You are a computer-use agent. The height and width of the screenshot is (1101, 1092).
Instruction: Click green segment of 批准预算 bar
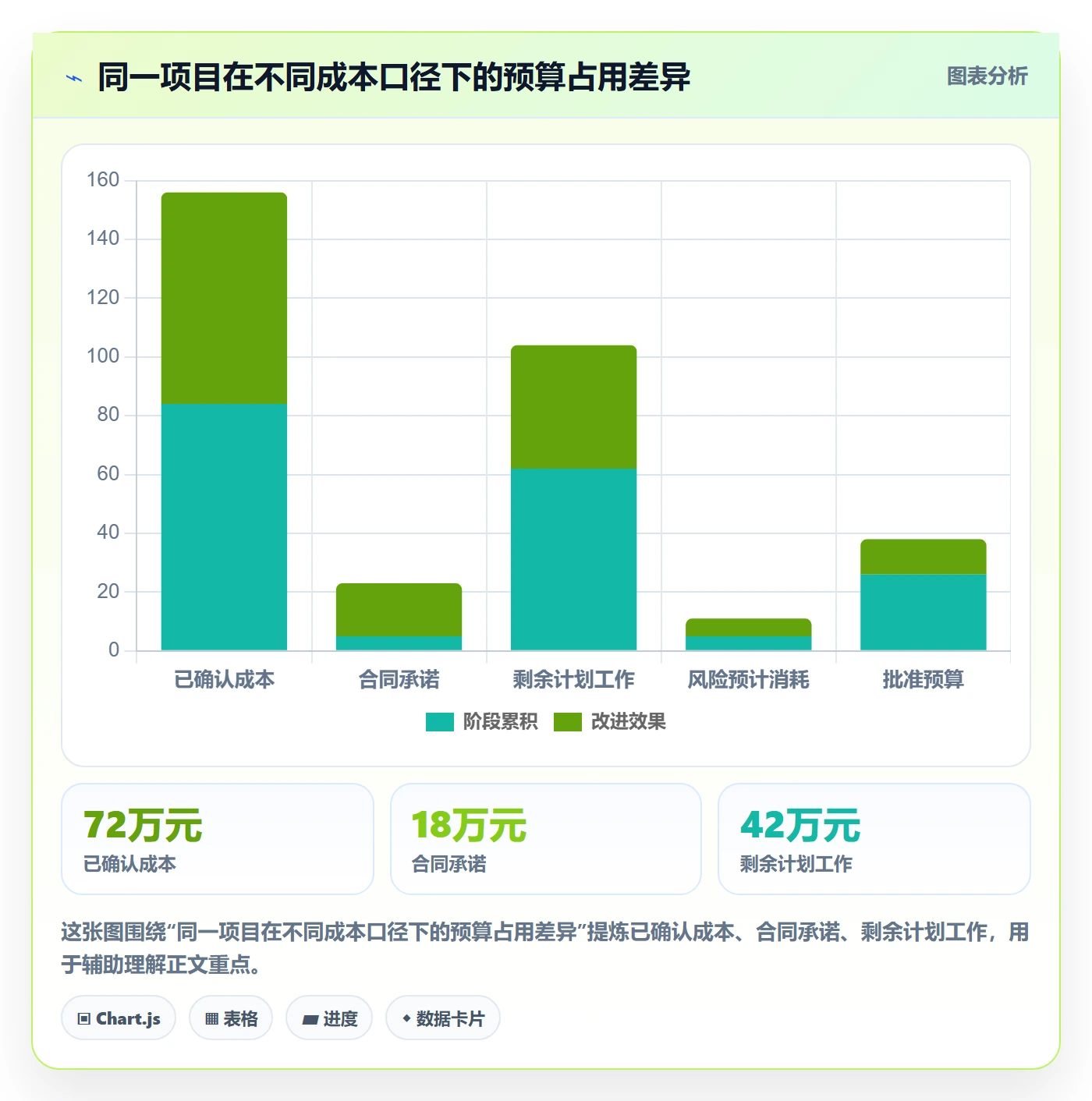[923, 557]
